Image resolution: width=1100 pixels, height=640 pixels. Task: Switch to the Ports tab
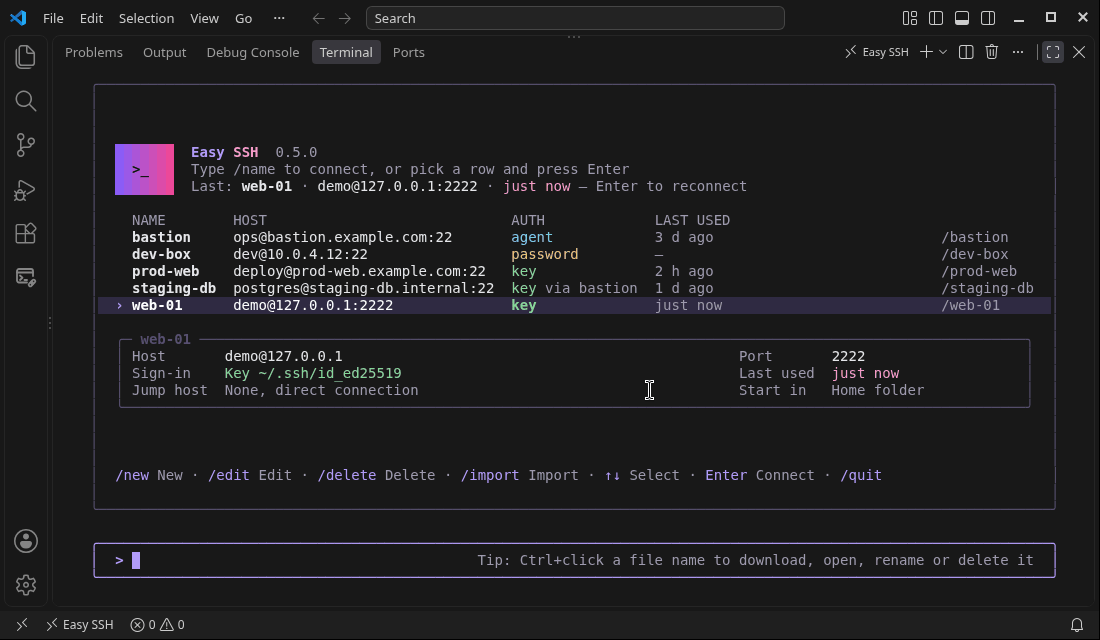[x=408, y=53]
